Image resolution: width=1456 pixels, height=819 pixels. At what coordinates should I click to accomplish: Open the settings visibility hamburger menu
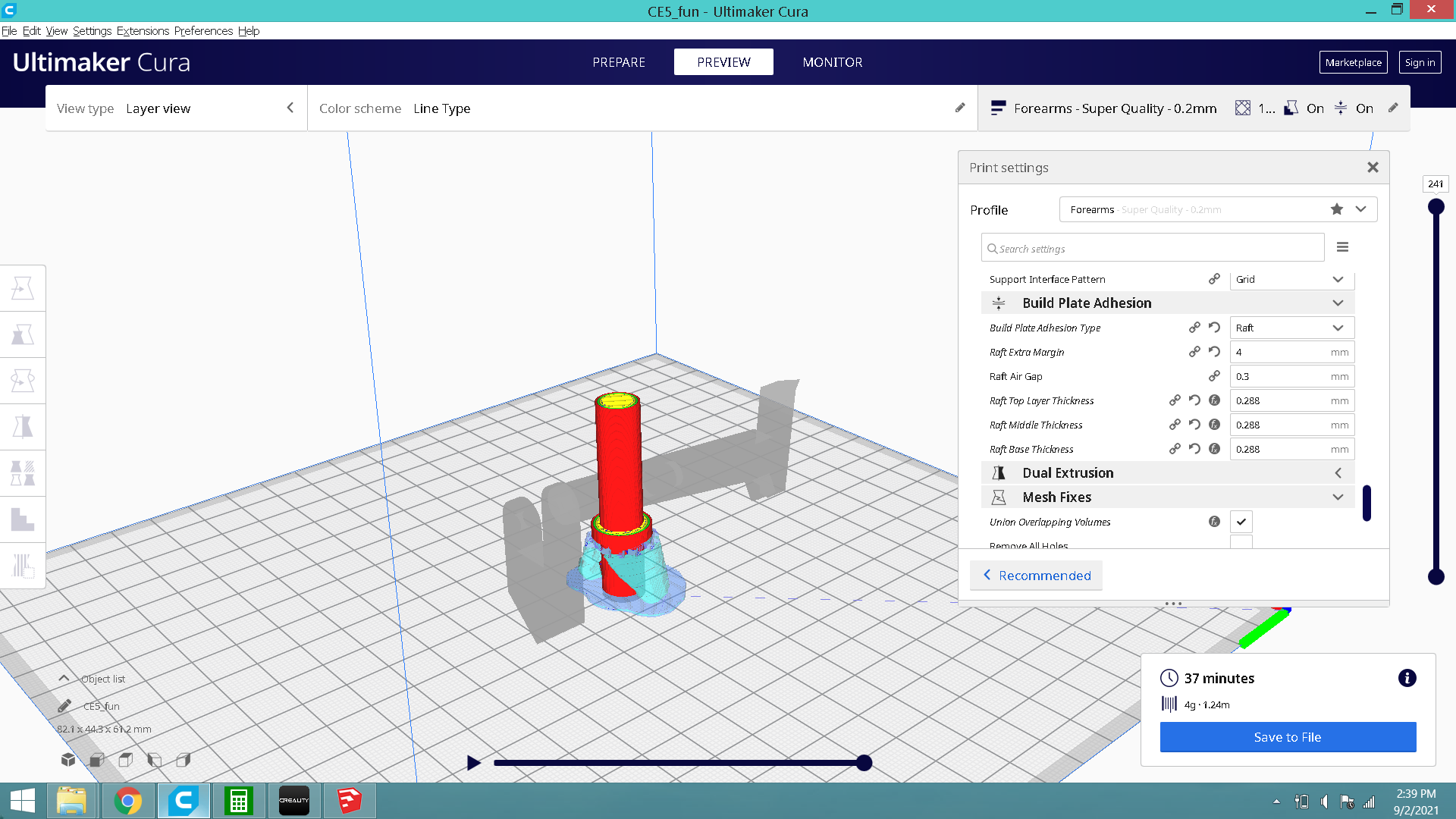point(1342,247)
